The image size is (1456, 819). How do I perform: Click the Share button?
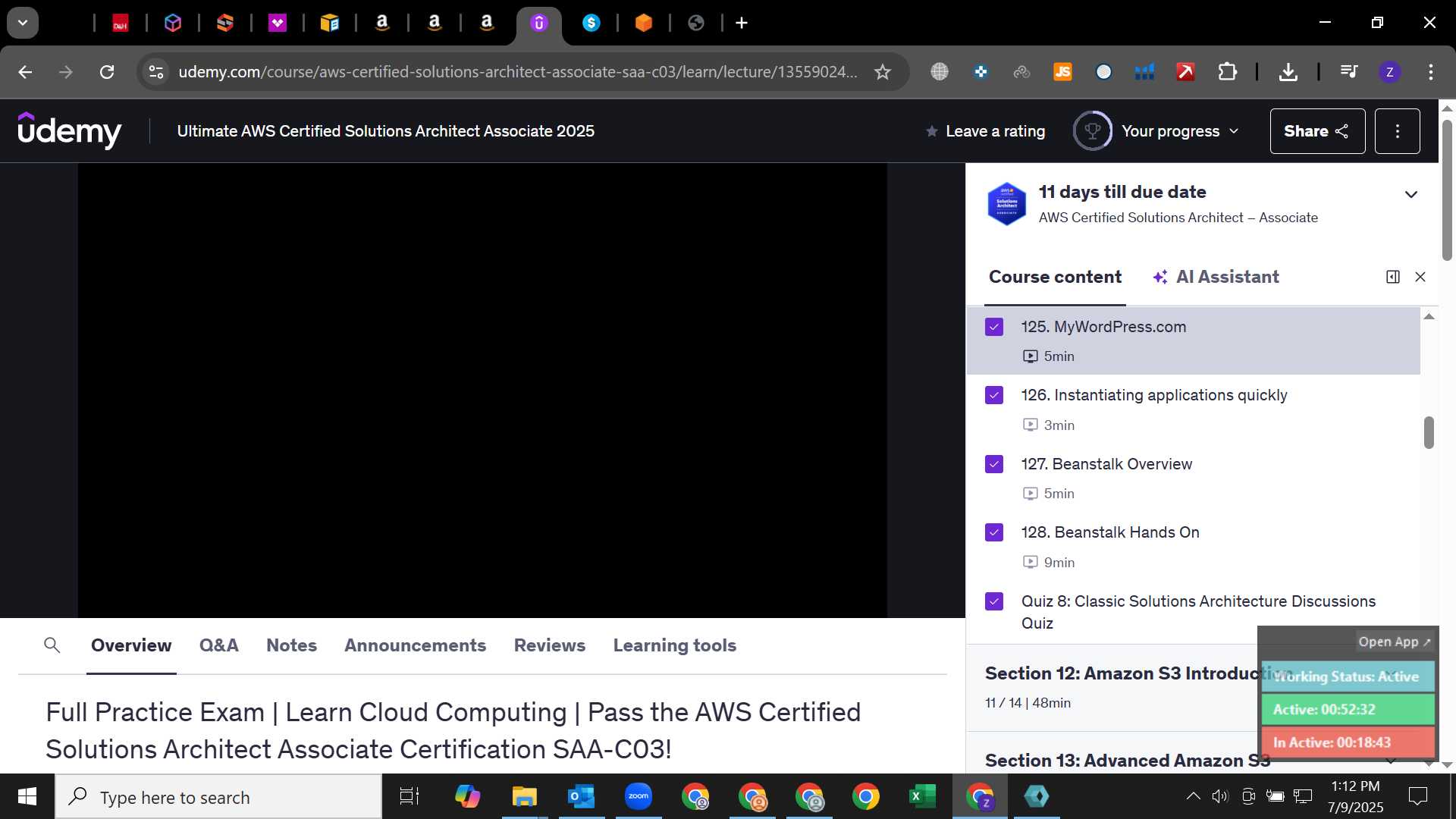tap(1317, 131)
